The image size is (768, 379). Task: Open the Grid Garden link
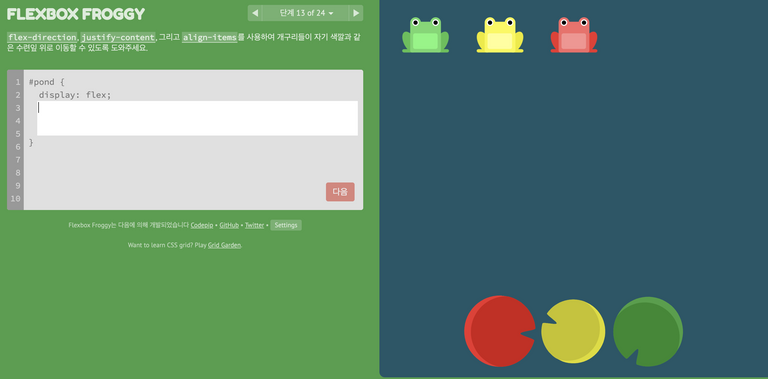point(224,245)
